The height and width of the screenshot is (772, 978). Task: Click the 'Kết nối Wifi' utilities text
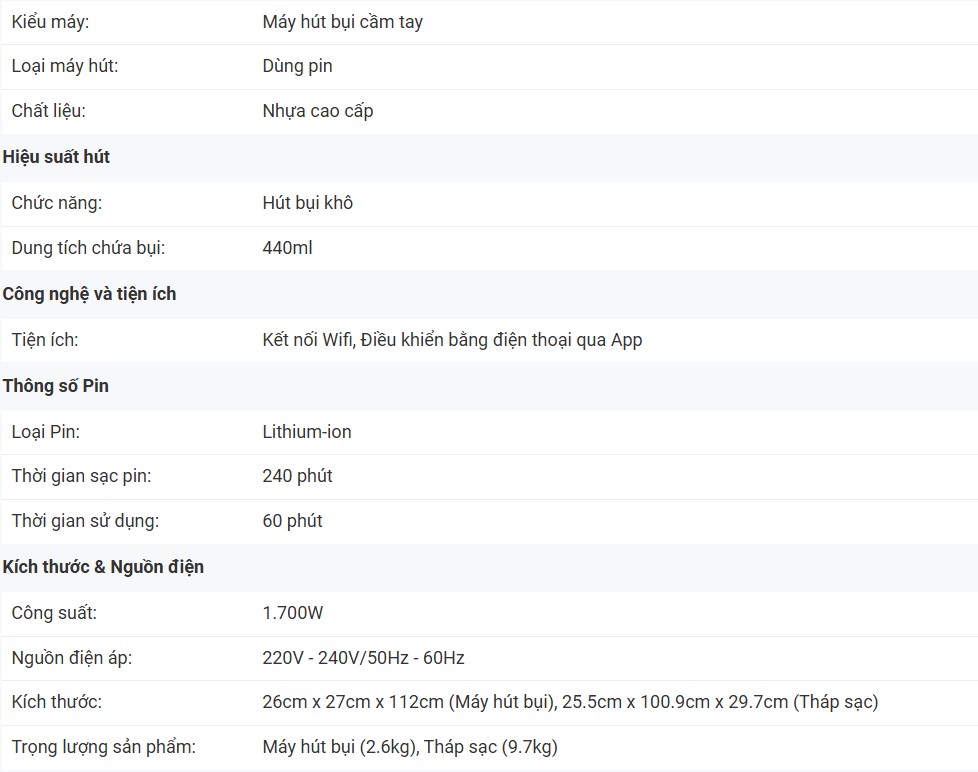coord(306,340)
